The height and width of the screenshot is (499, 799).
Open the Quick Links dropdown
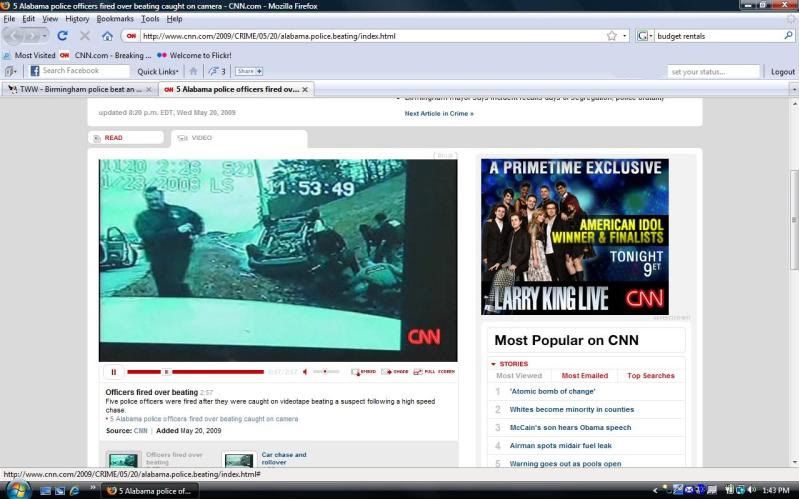tap(158, 71)
